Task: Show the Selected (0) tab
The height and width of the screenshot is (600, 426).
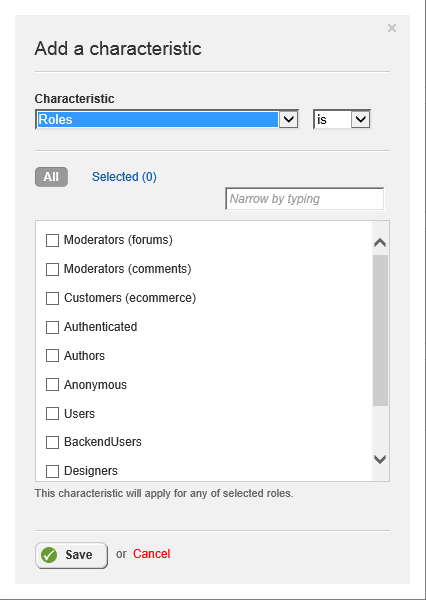Action: tap(124, 177)
